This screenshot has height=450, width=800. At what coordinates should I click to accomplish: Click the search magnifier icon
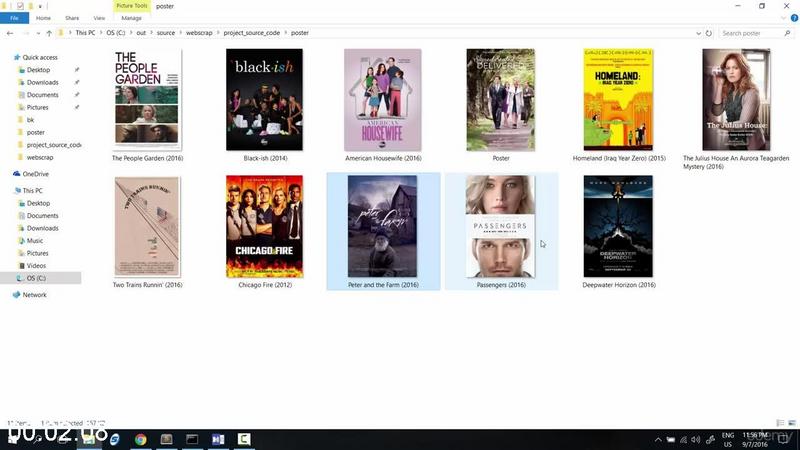787,33
